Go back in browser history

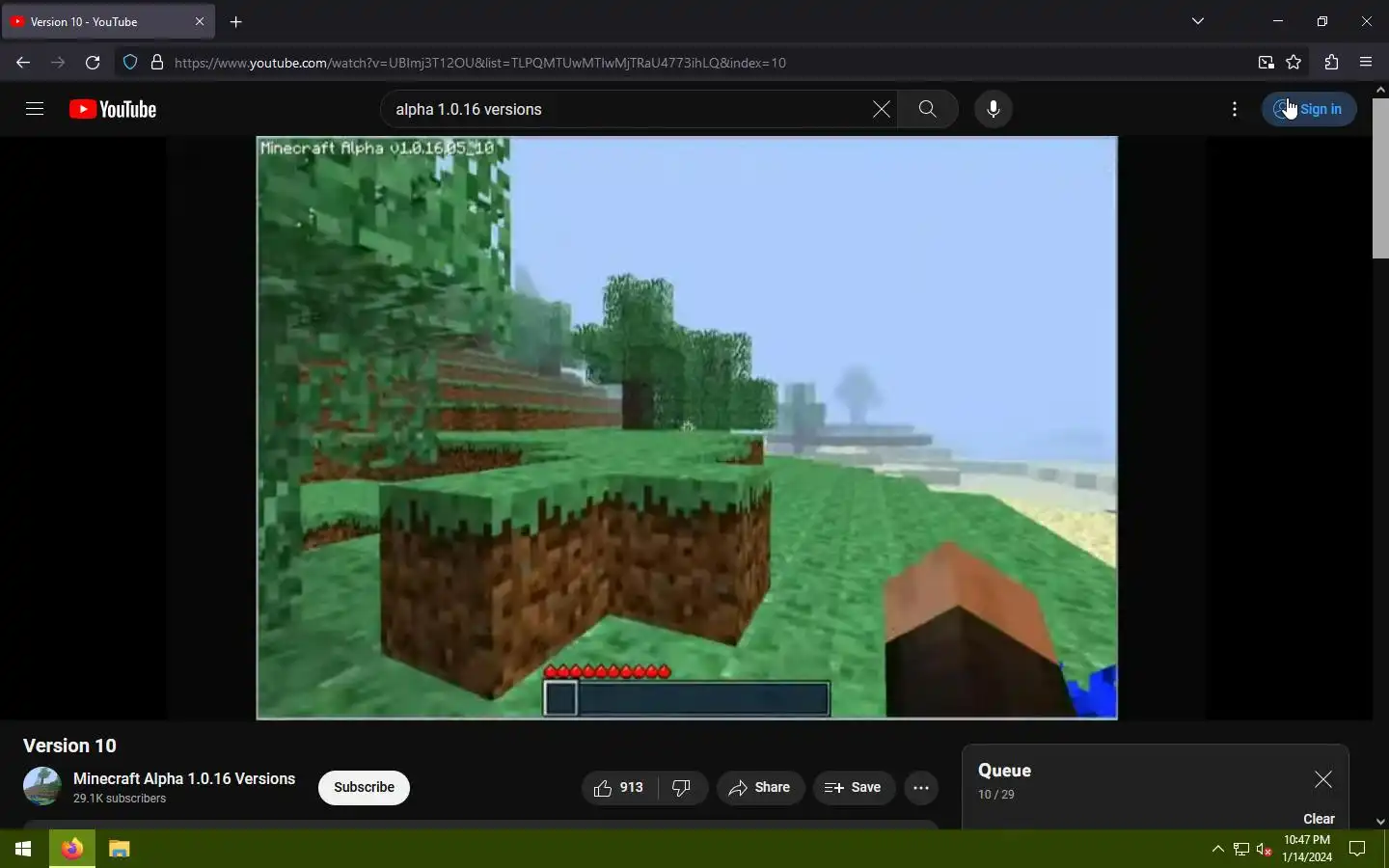point(23,63)
